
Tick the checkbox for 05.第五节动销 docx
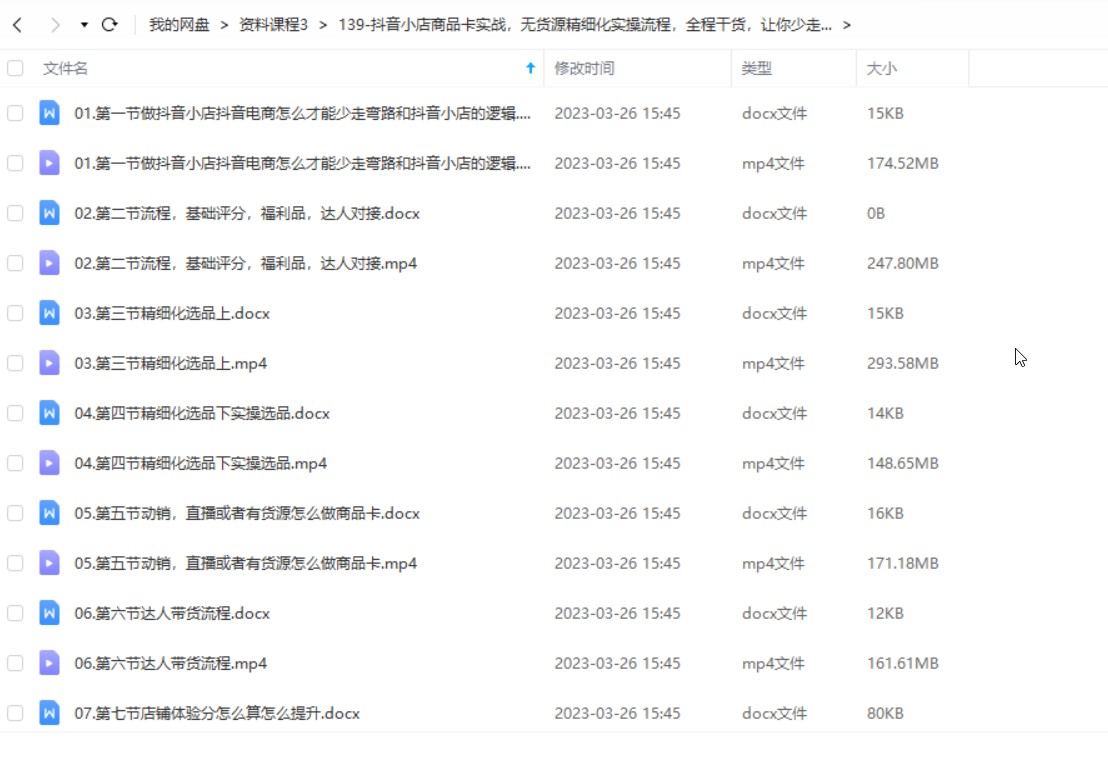15,513
